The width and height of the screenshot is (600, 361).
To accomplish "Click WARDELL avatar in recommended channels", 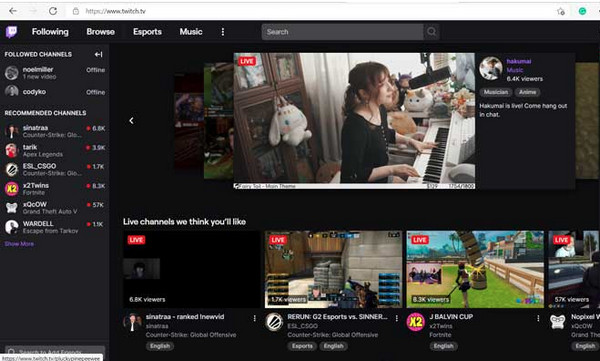I will pyautogui.click(x=11, y=227).
